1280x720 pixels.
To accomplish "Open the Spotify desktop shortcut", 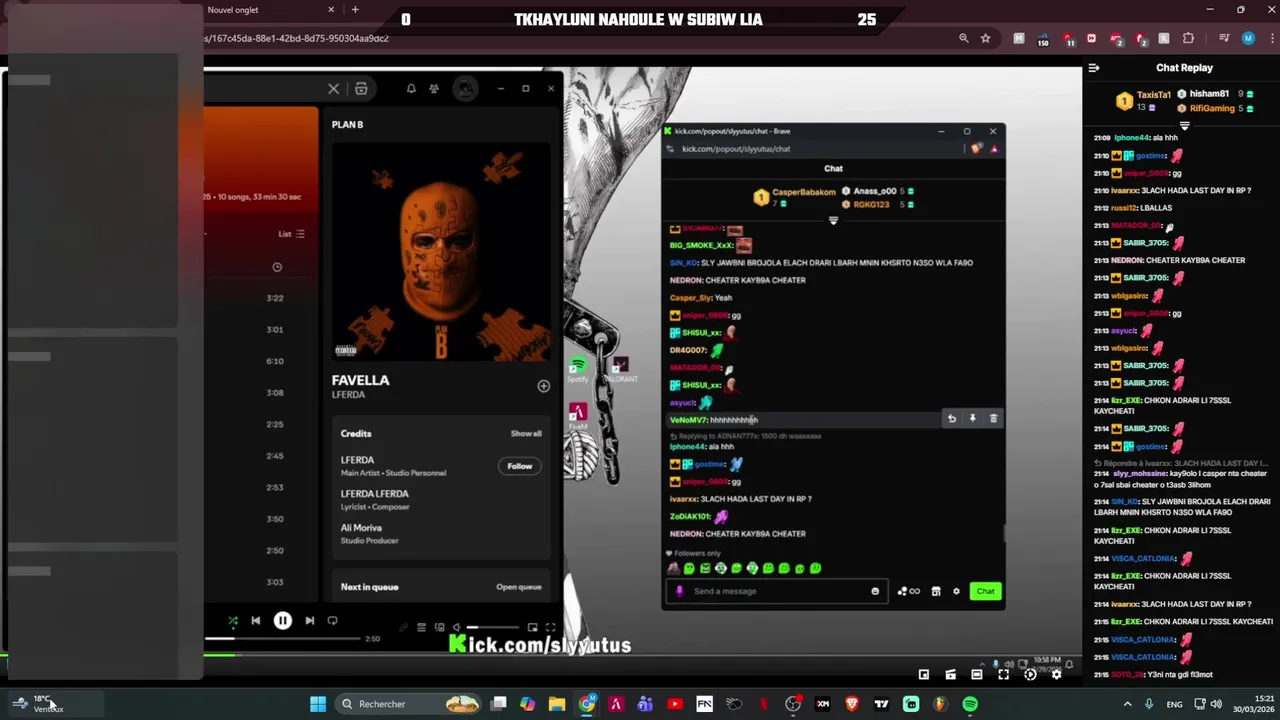I will tap(578, 369).
